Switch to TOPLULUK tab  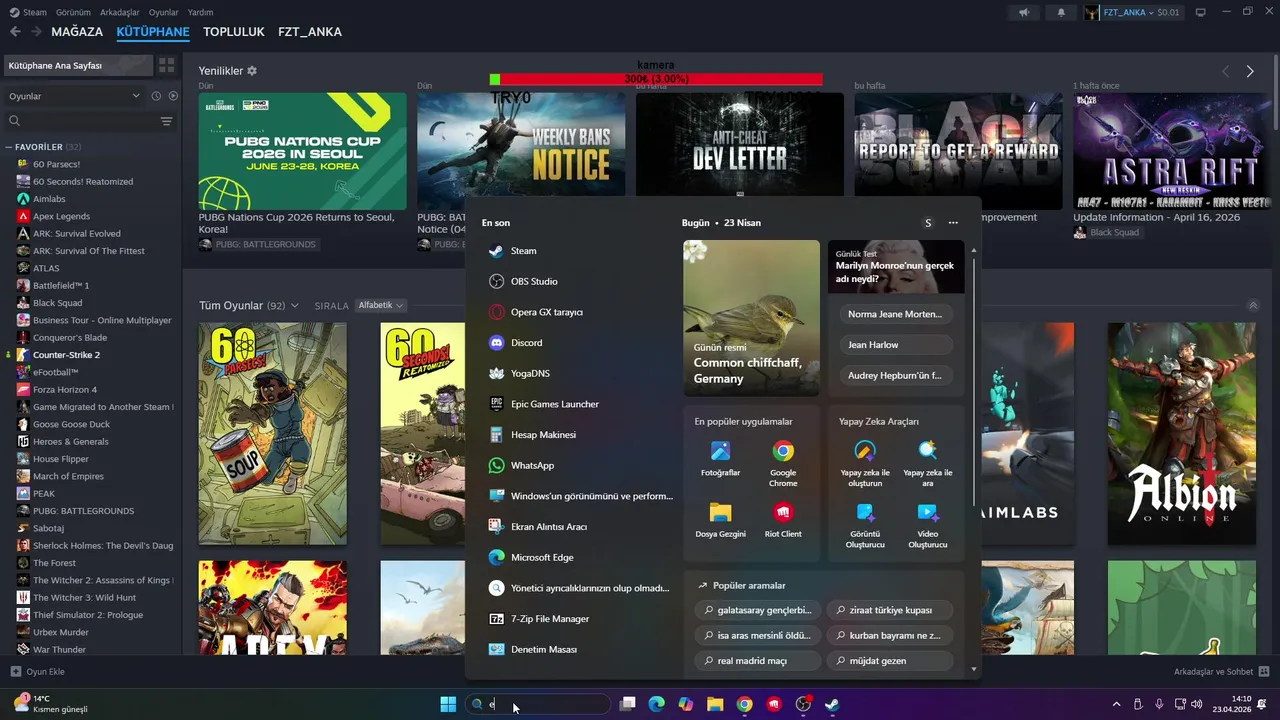(234, 32)
